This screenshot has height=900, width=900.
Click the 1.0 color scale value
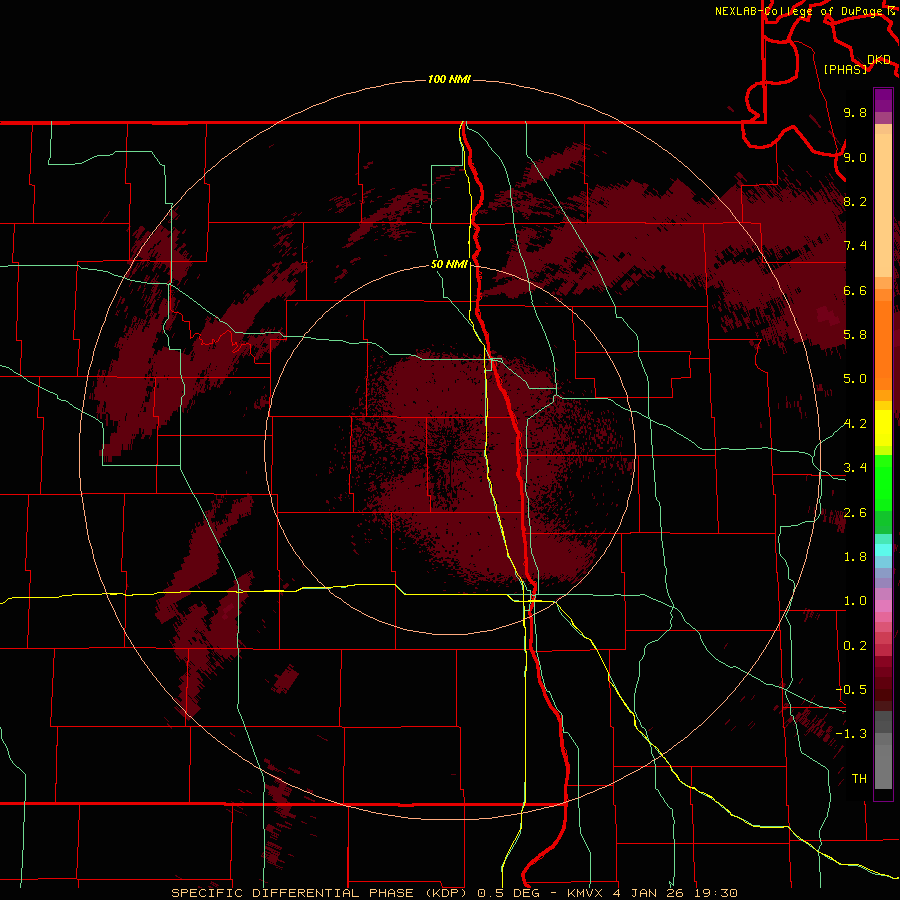coord(855,601)
